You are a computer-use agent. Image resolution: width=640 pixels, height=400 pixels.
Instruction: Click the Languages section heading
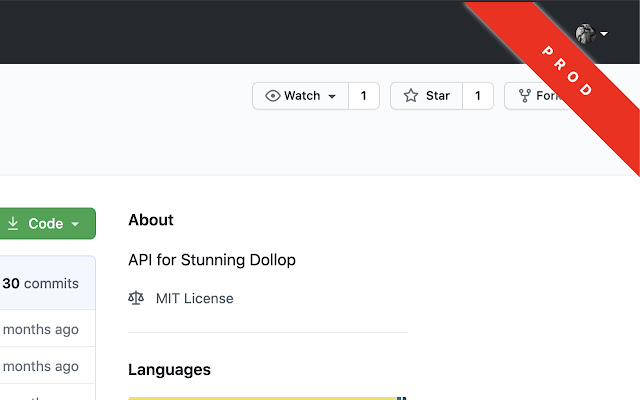pyautogui.click(x=169, y=369)
